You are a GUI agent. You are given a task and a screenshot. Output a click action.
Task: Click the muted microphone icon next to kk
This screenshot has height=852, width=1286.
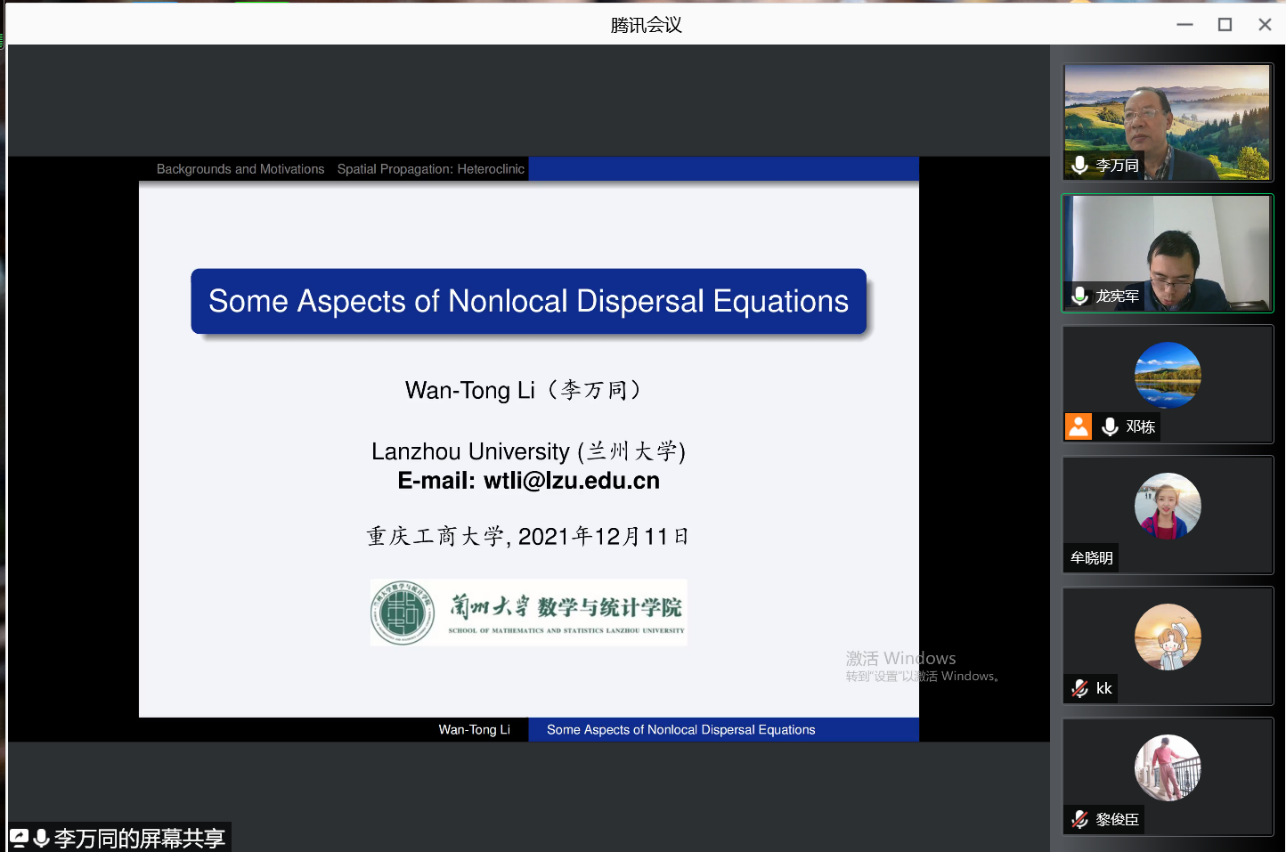click(x=1079, y=688)
